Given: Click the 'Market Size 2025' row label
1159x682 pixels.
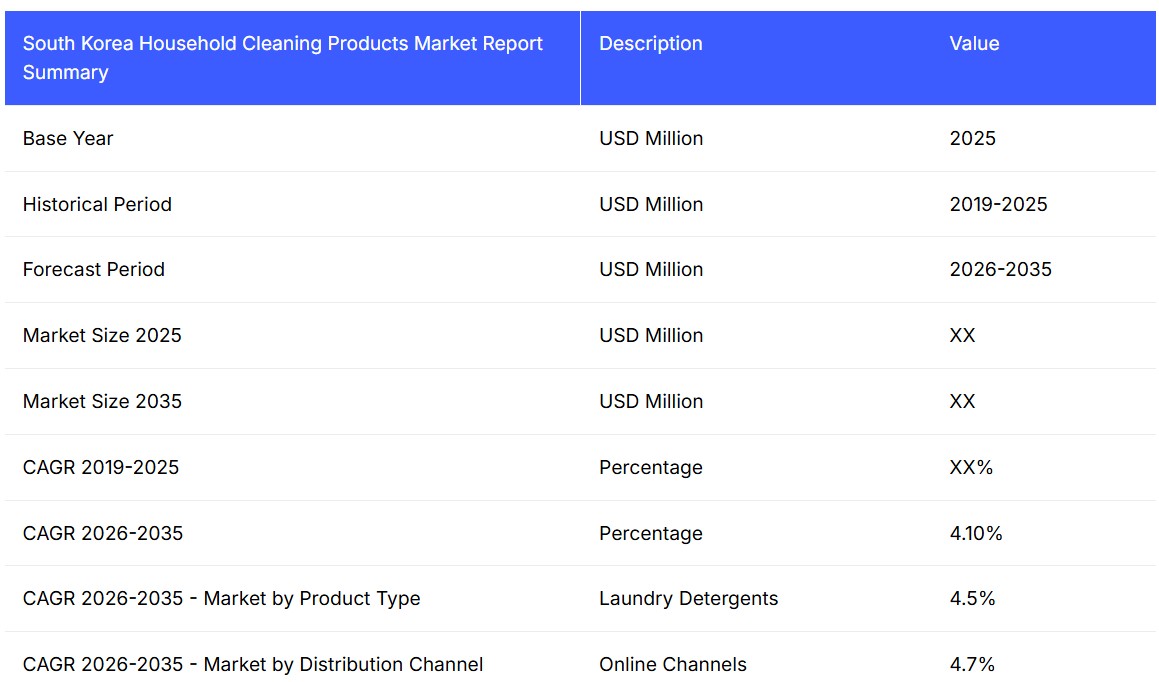Looking at the screenshot, I should coord(102,336).
